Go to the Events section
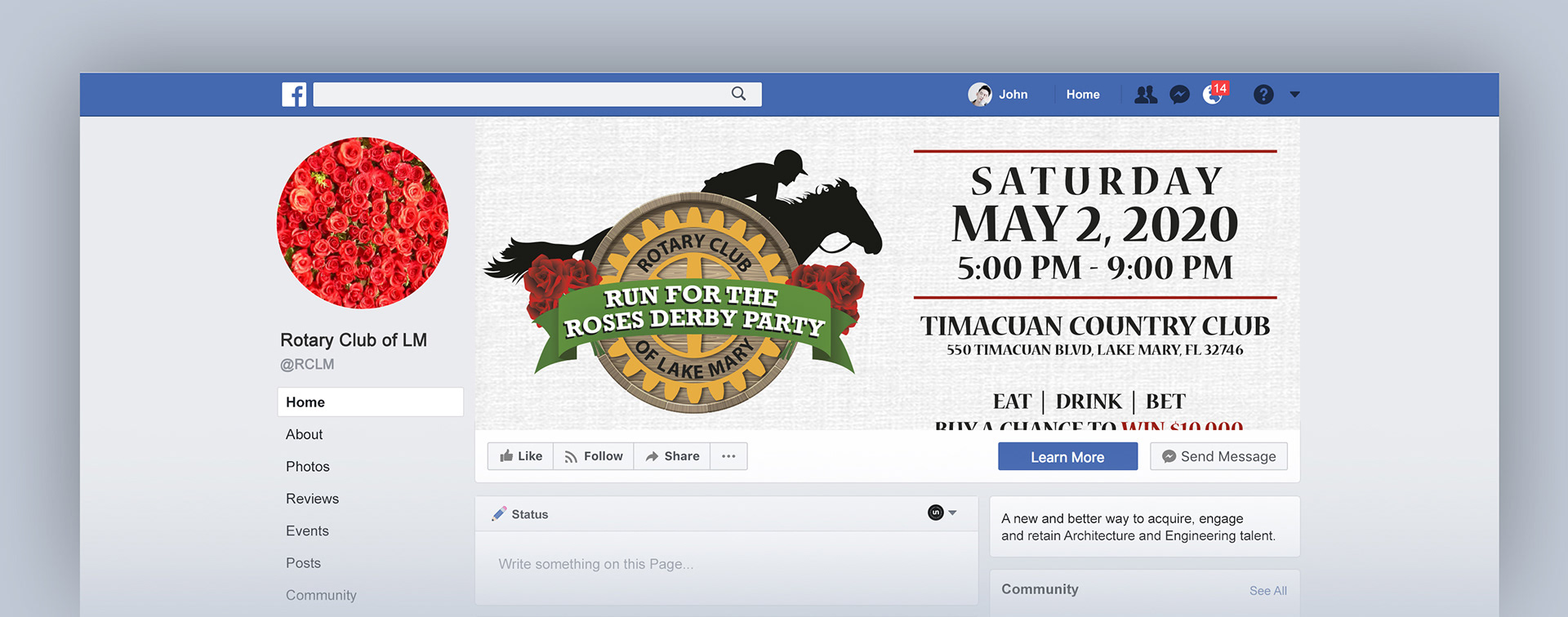The image size is (1568, 617). [307, 530]
